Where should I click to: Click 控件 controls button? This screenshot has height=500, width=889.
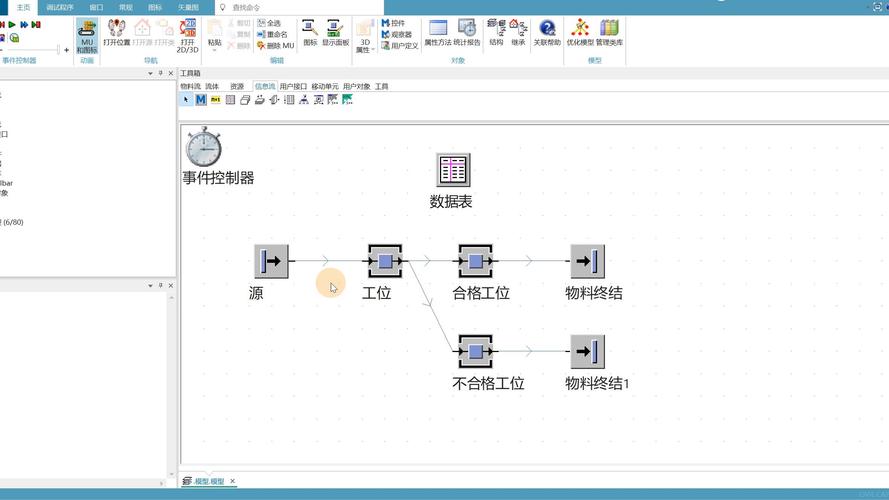[393, 23]
